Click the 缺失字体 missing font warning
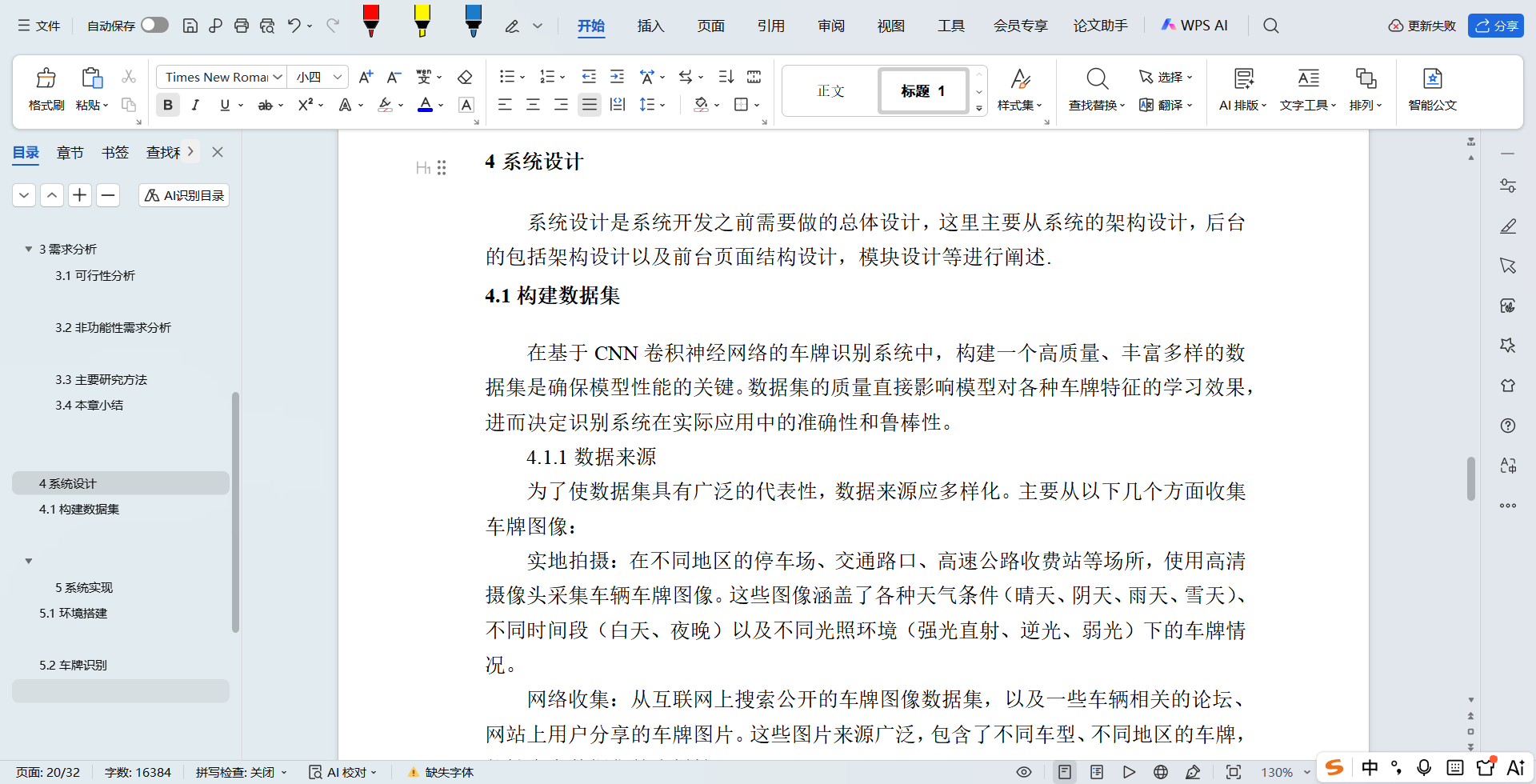Viewport: 1536px width, 784px height. click(x=441, y=772)
